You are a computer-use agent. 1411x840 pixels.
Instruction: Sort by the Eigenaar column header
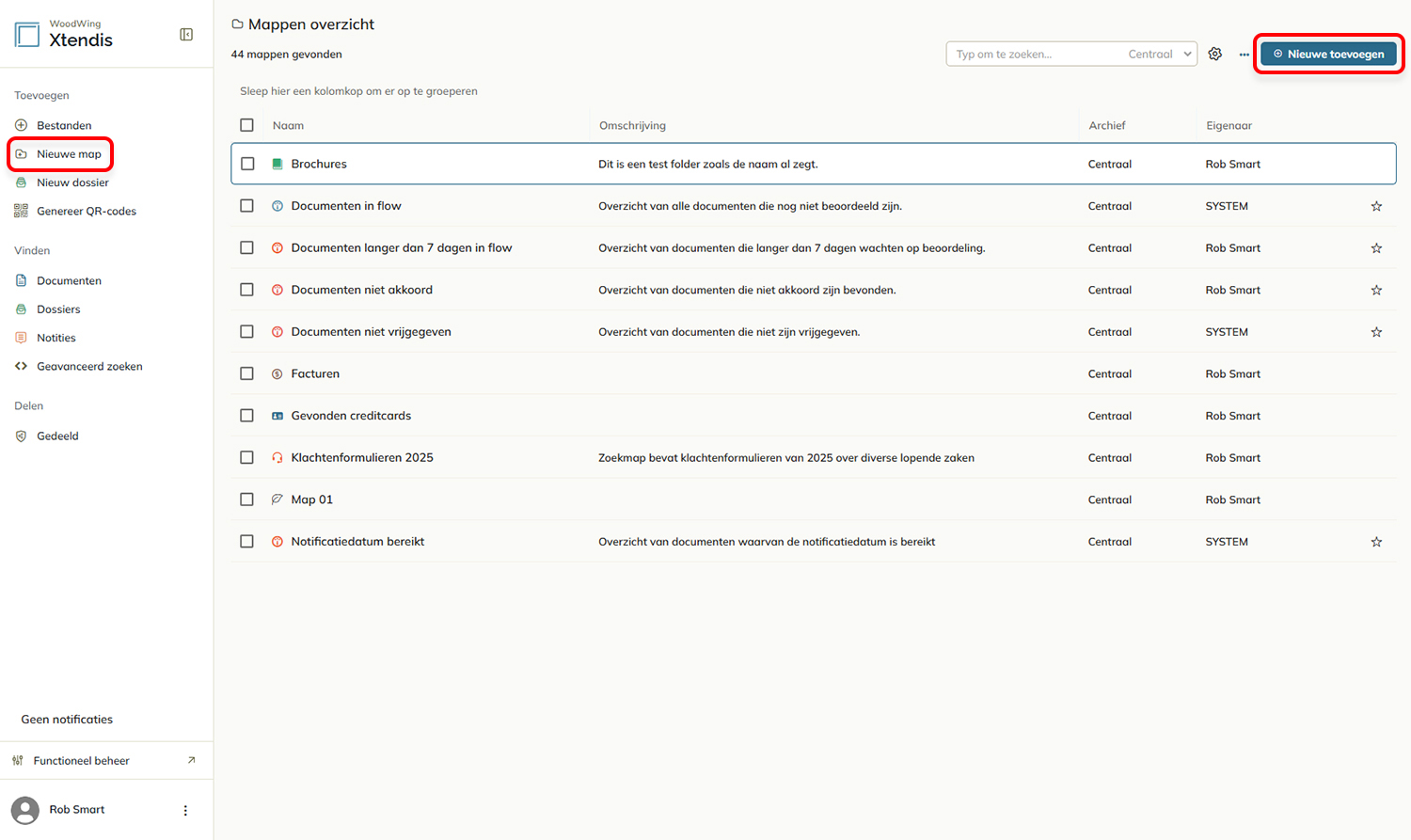point(1229,125)
